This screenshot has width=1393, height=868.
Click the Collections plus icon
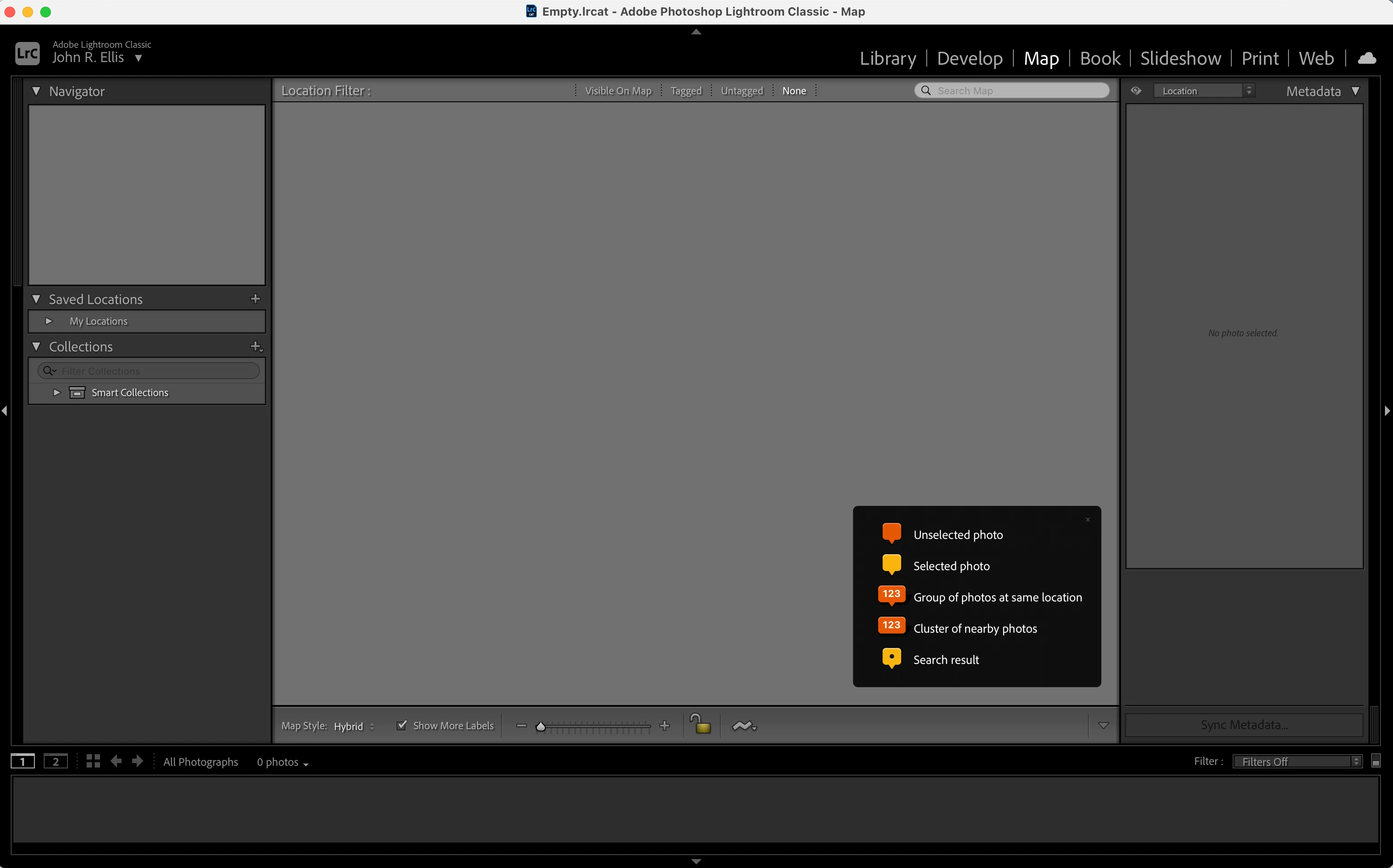coord(256,346)
